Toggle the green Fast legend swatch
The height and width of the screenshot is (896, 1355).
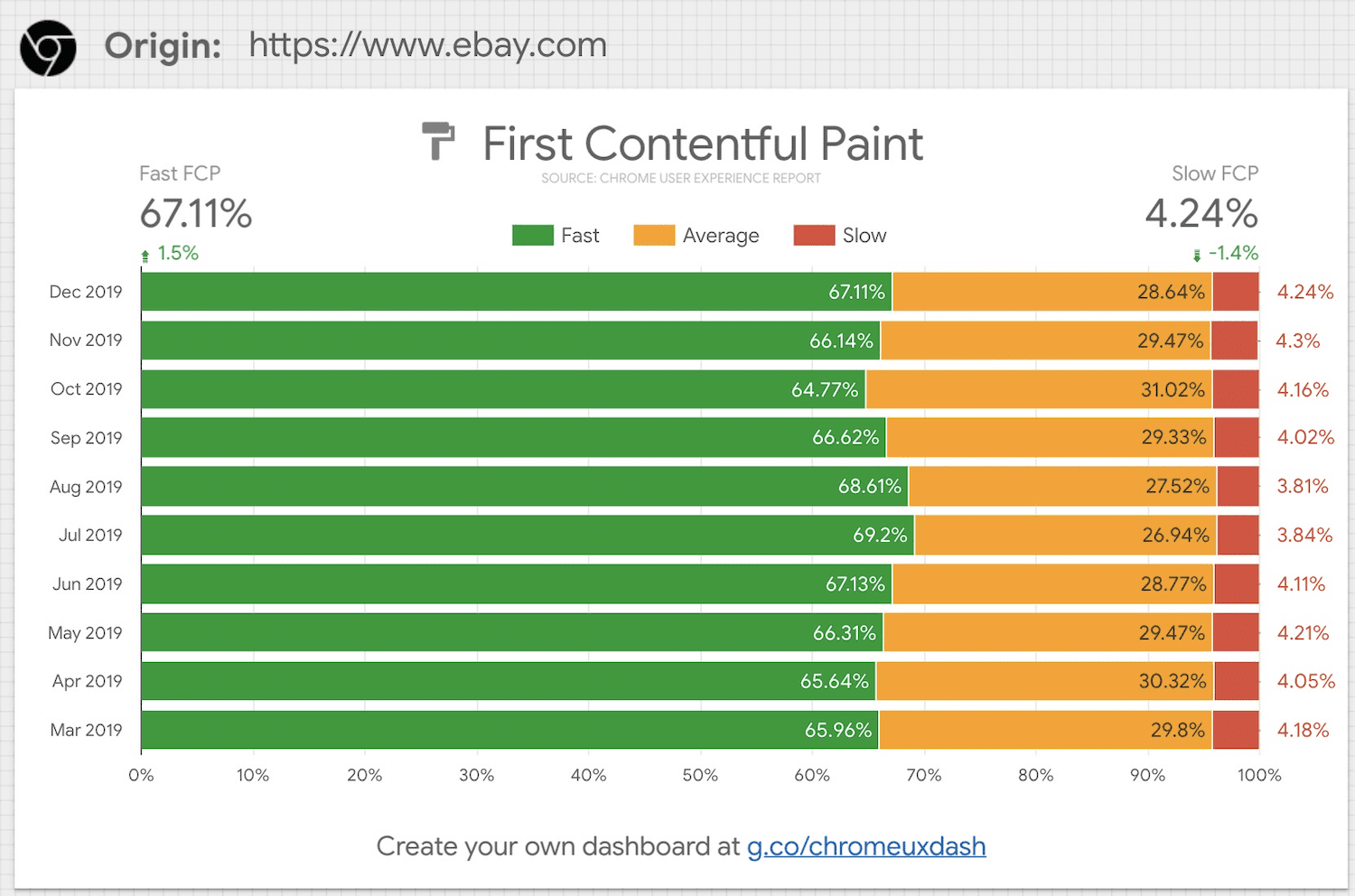click(x=532, y=236)
